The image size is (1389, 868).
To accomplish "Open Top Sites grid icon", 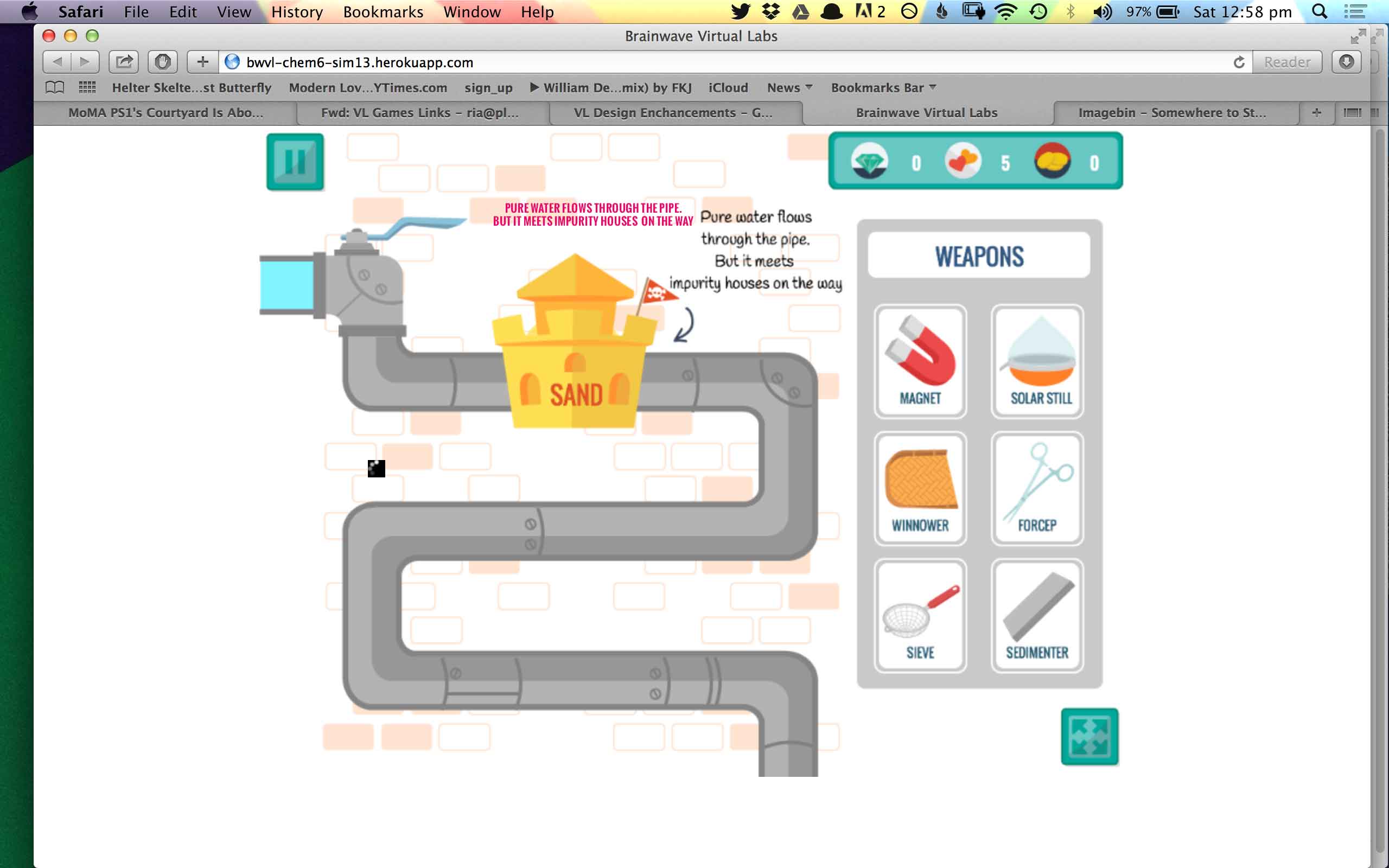I will (87, 87).
